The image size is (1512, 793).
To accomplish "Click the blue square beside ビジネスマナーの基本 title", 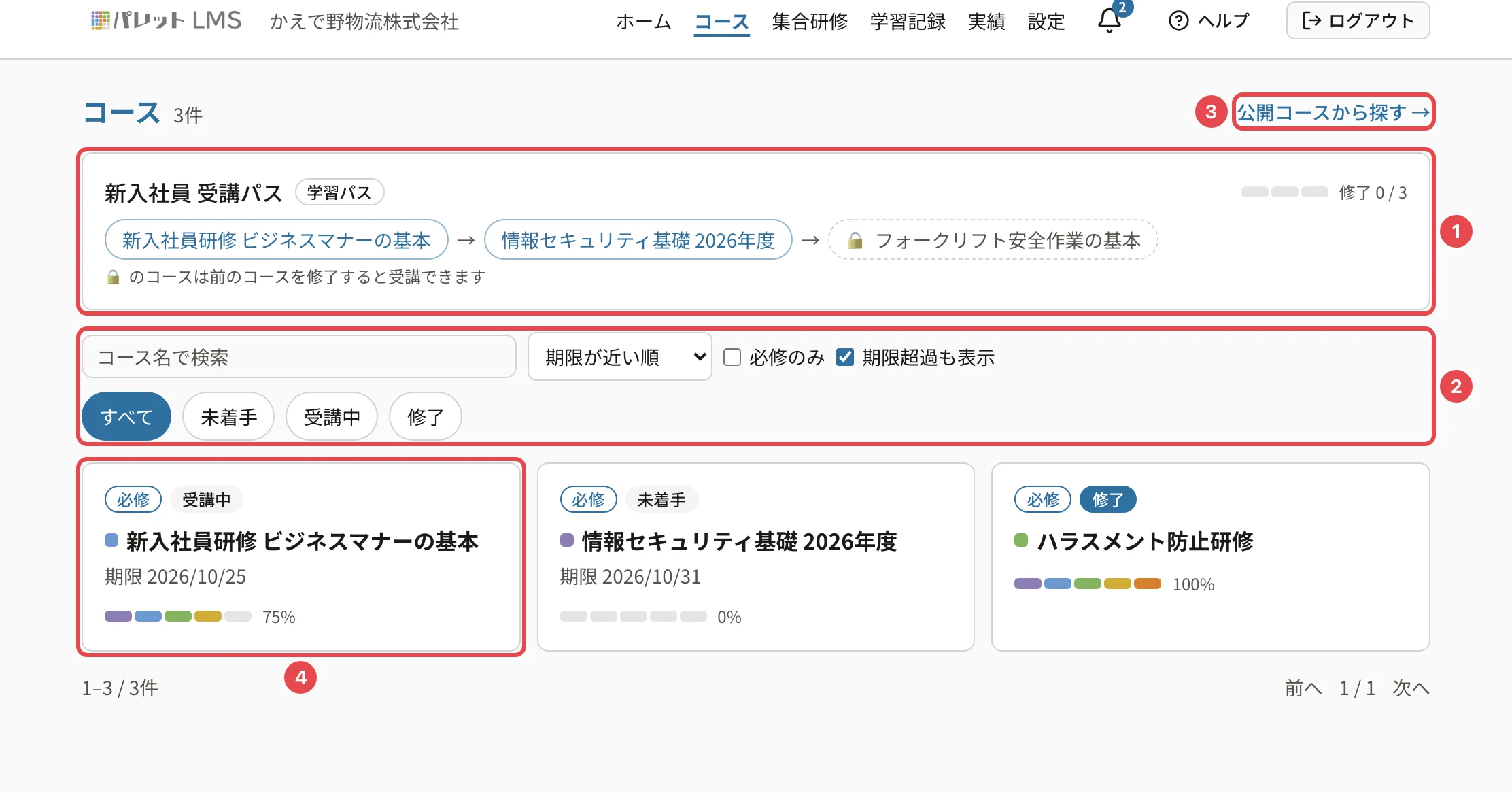I will pos(111,541).
